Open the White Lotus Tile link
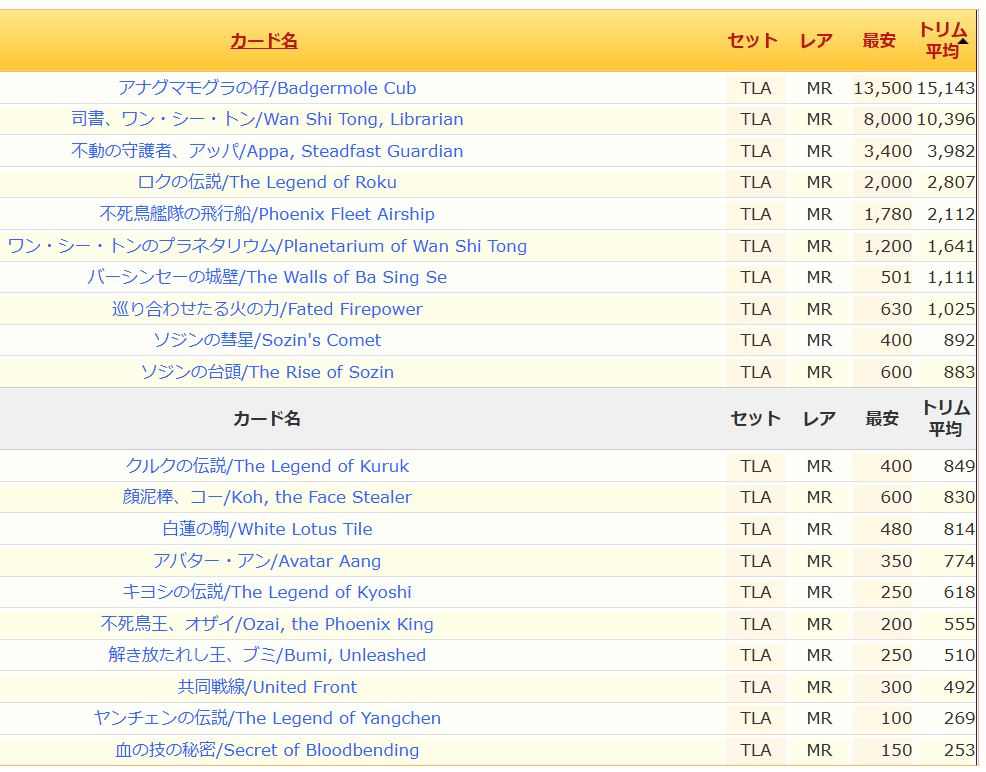The image size is (986, 772). (267, 529)
